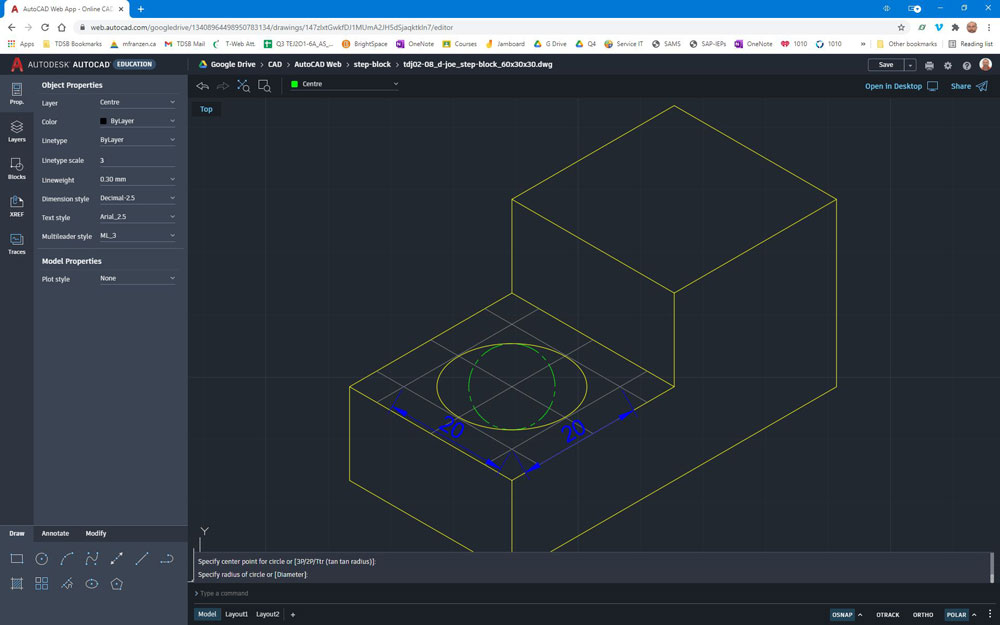The image size is (1000, 625).
Task: Open the Blocks panel in sidebar
Action: (x=17, y=168)
